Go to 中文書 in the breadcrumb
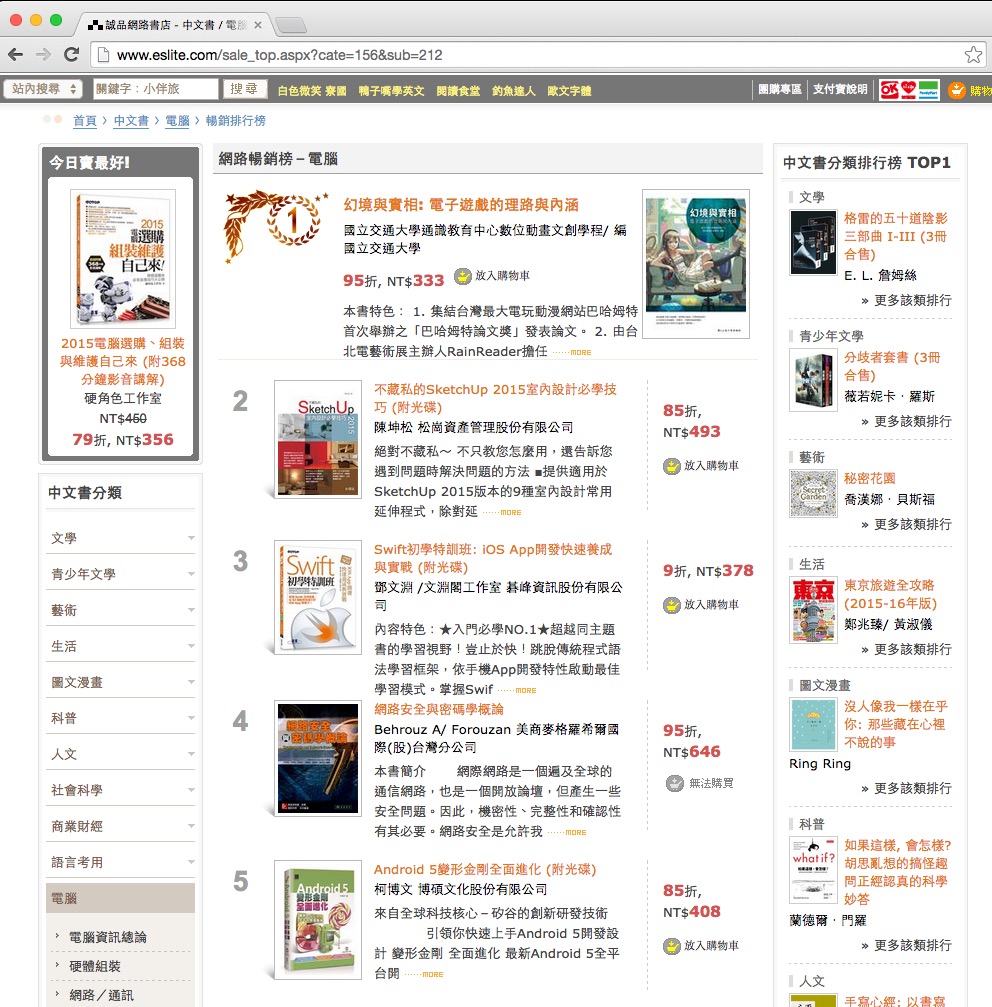Viewport: 992px width, 1007px height. (131, 121)
